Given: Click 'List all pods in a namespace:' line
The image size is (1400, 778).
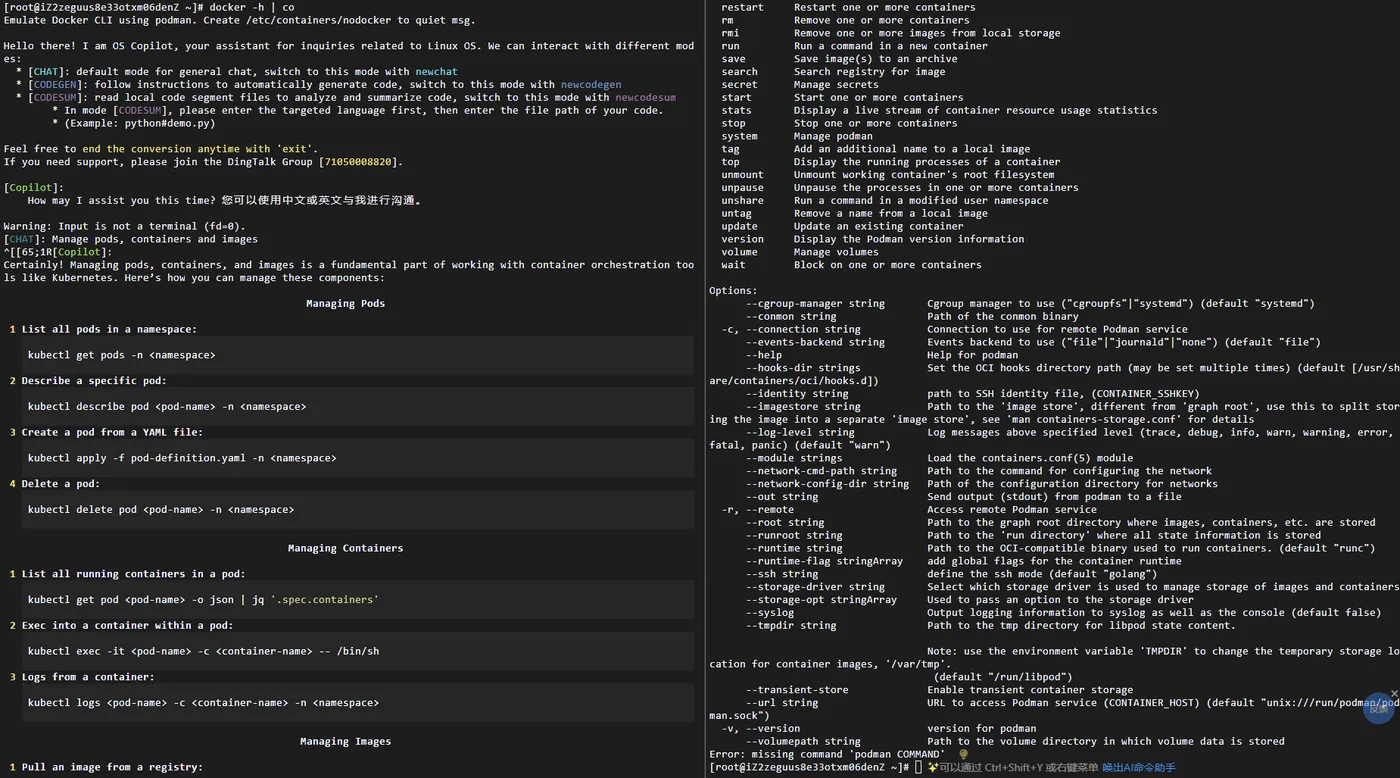Looking at the screenshot, I should (109, 330).
